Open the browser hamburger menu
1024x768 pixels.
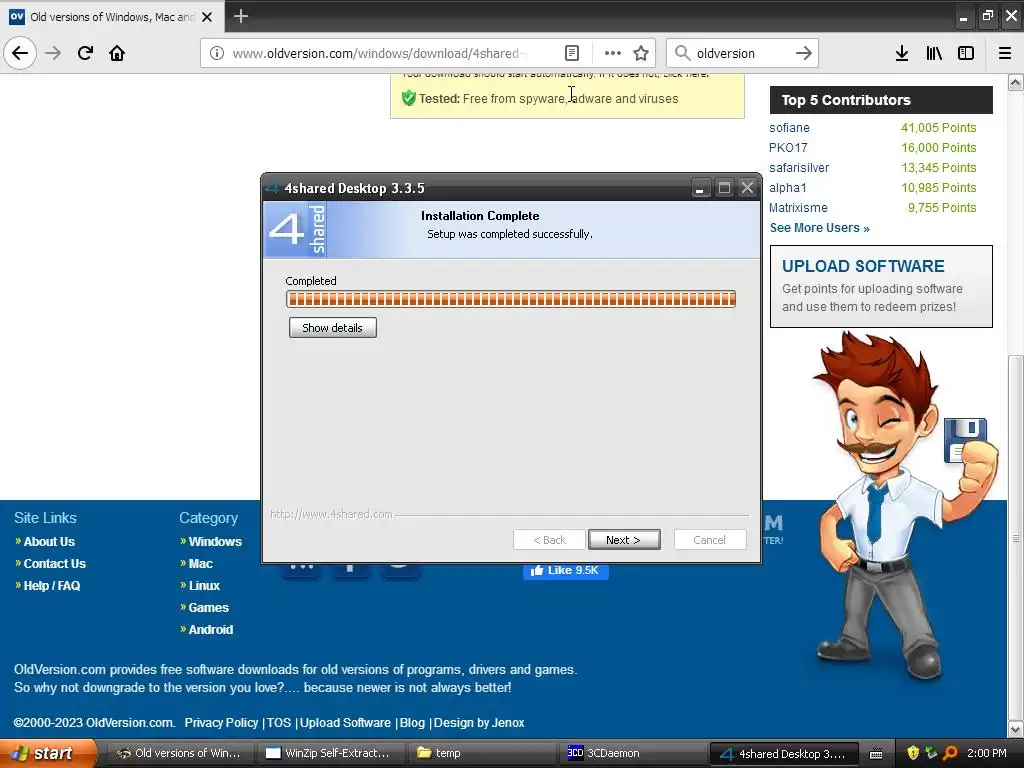(x=1005, y=53)
